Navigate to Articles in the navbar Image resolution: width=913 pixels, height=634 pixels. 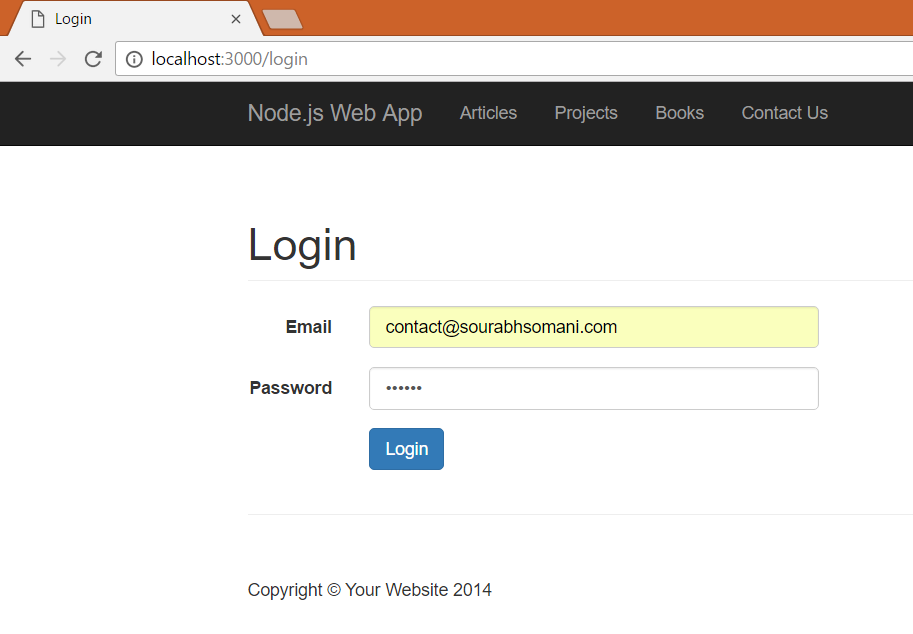(488, 113)
